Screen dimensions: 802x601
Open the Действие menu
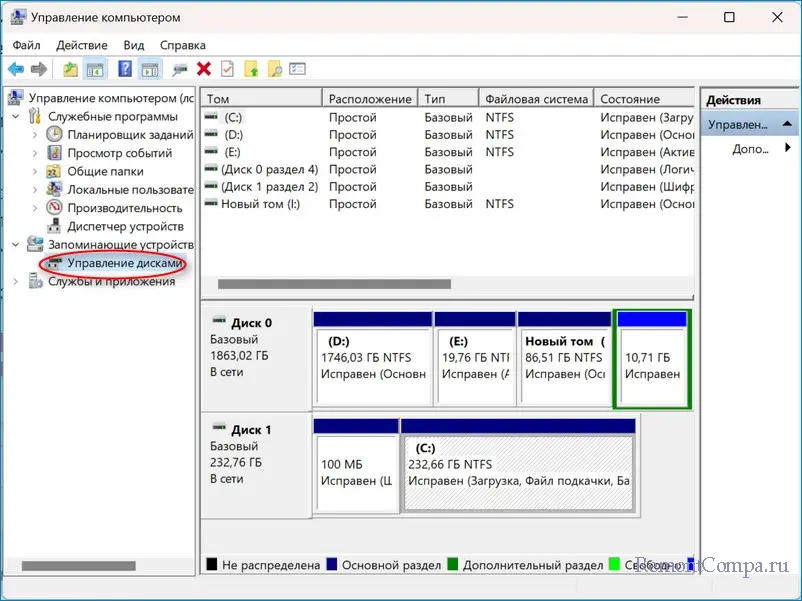[81, 45]
